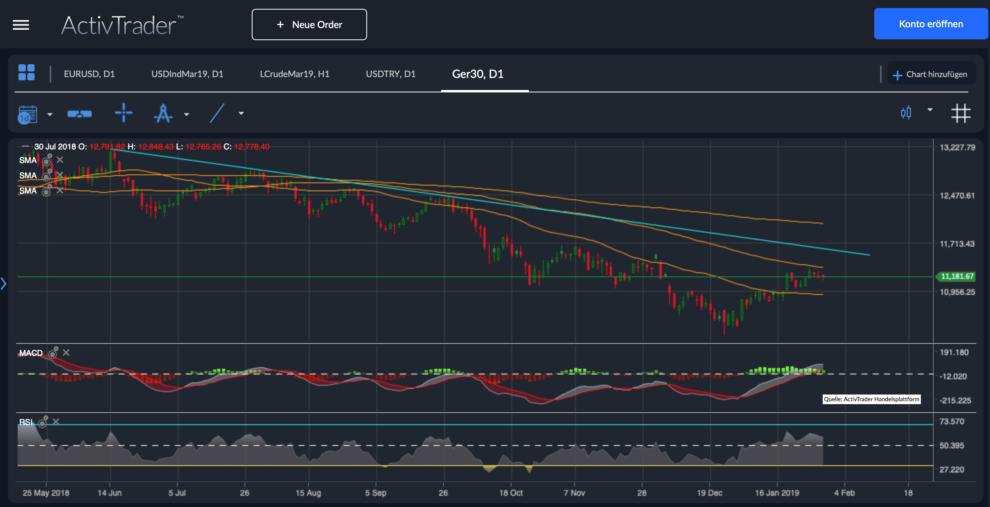
Task: Click the RSI 27.220 axis value
Action: click(953, 470)
